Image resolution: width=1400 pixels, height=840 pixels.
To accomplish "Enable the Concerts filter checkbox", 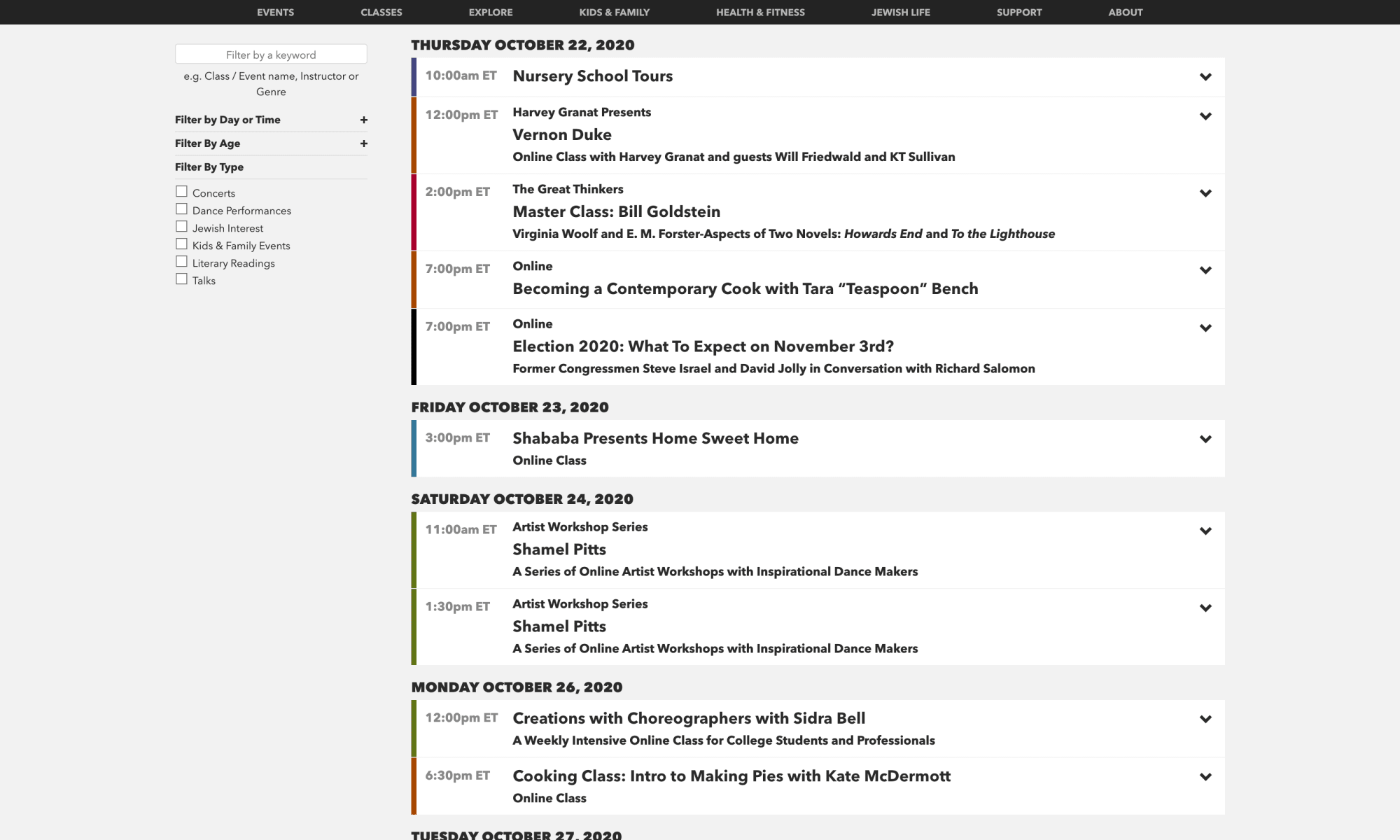I will click(x=182, y=190).
